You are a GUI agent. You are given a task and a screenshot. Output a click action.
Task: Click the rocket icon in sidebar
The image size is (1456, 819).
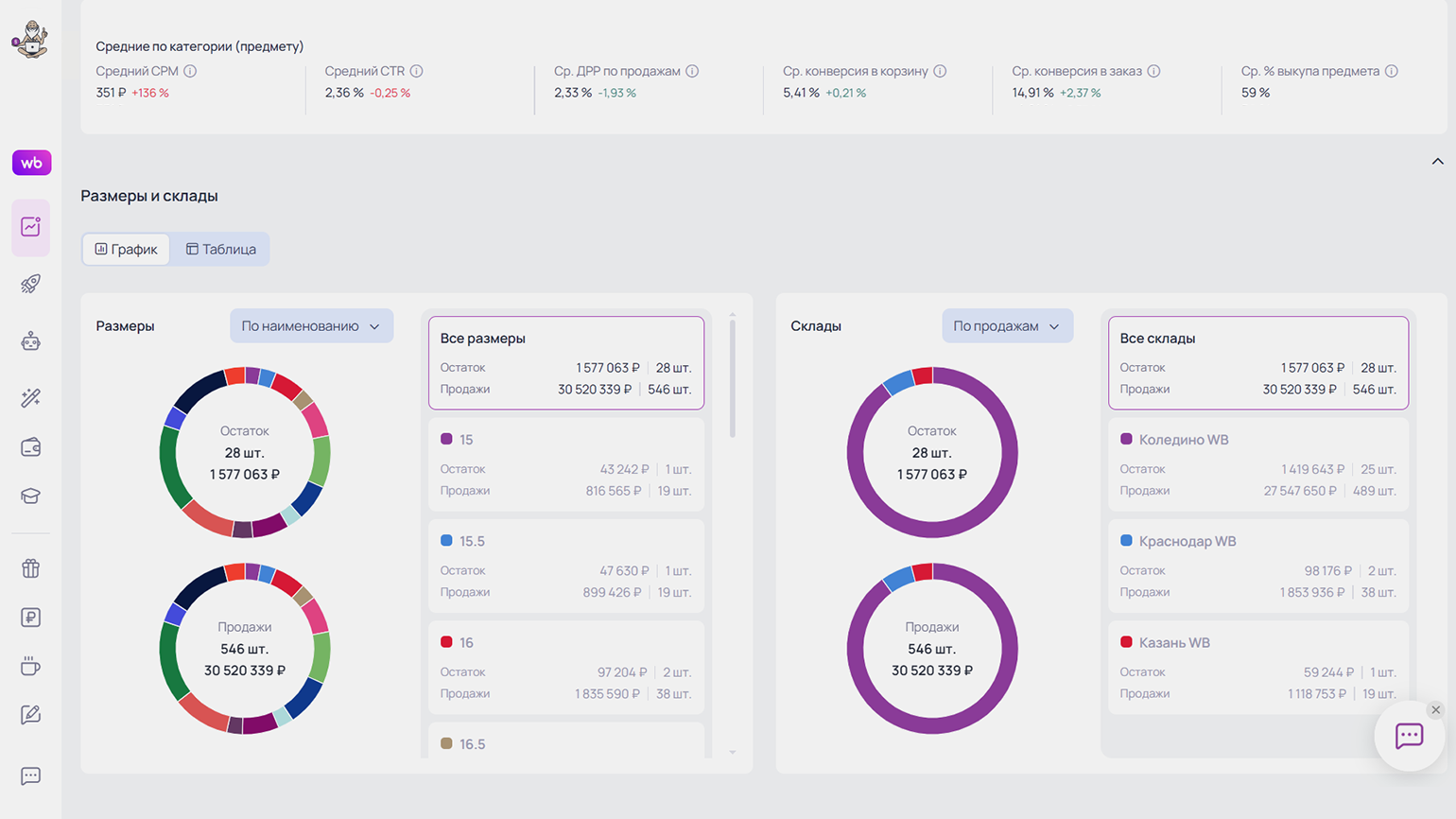30,284
